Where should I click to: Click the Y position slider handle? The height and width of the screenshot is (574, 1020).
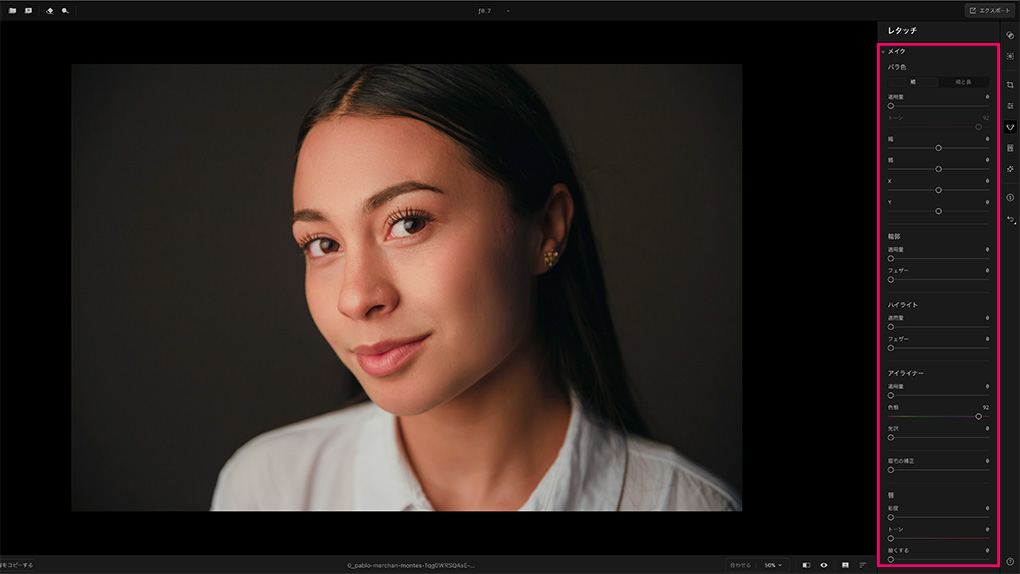(x=938, y=212)
